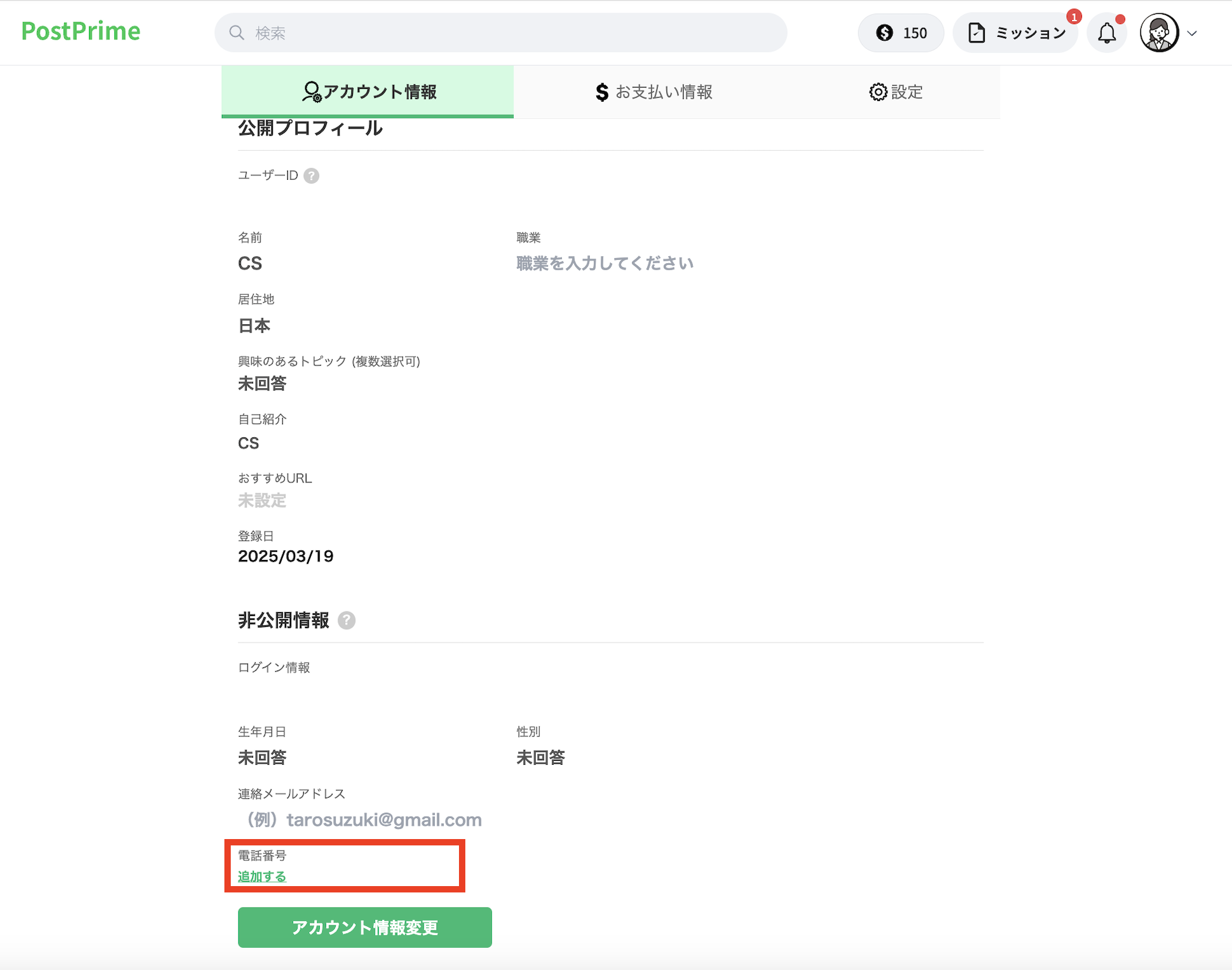Image resolution: width=1232 pixels, height=970 pixels.
Task: Click the name value CS
Action: [x=250, y=263]
